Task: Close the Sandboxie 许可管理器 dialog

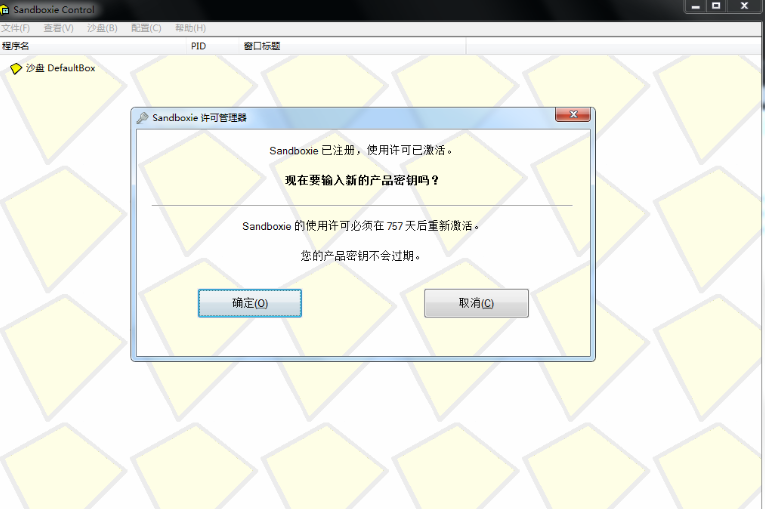Action: (x=573, y=115)
